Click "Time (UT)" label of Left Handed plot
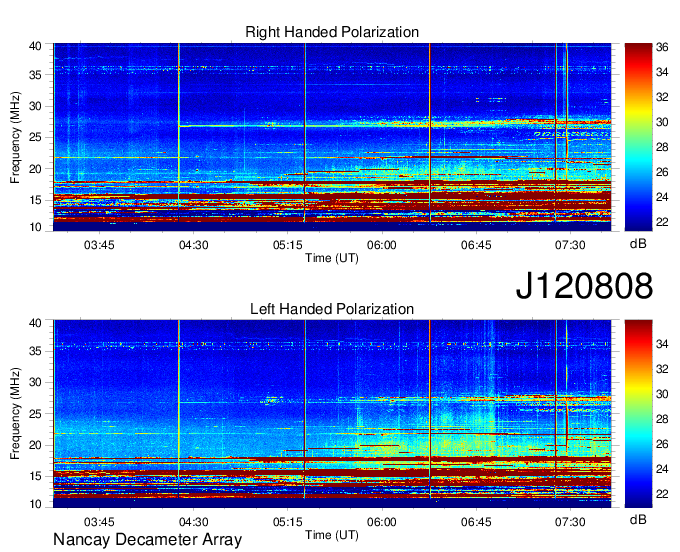This screenshot has height=552, width=680. point(332,535)
